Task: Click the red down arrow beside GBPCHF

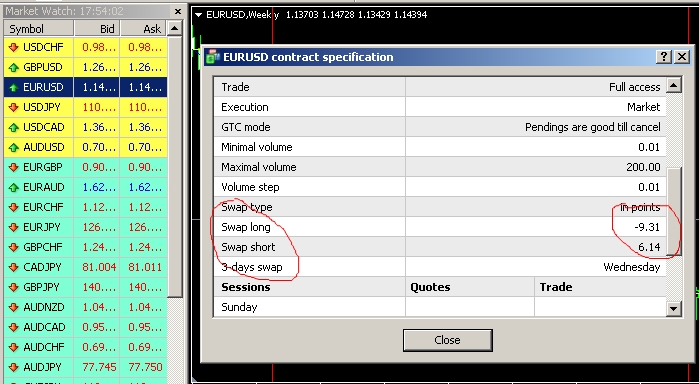Action: pos(13,247)
